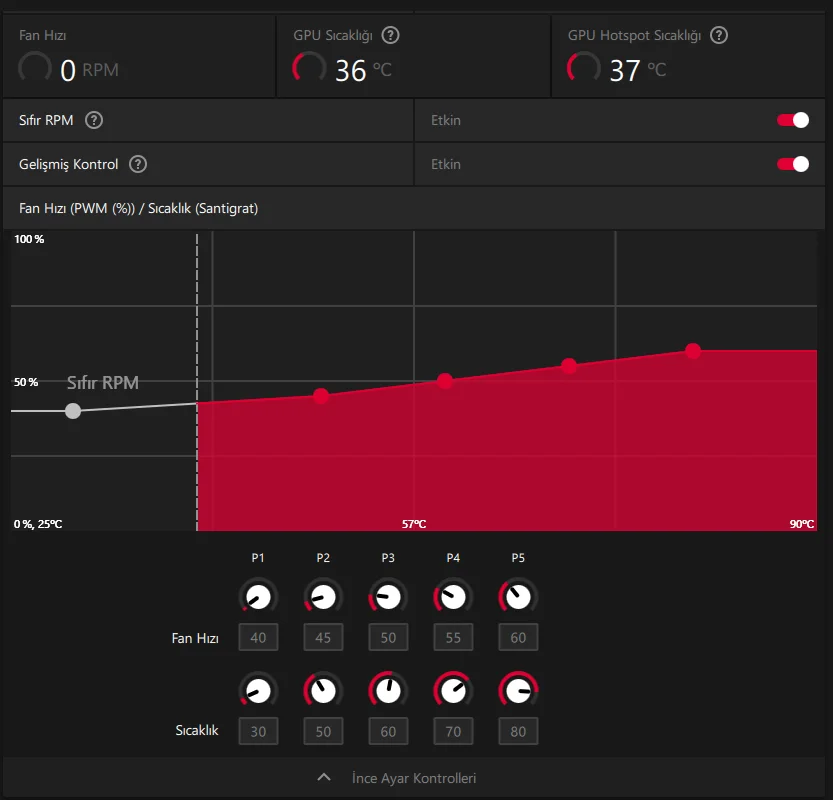Click the P3 temperature field showing 60
The height and width of the screenshot is (800, 833).
(388, 731)
